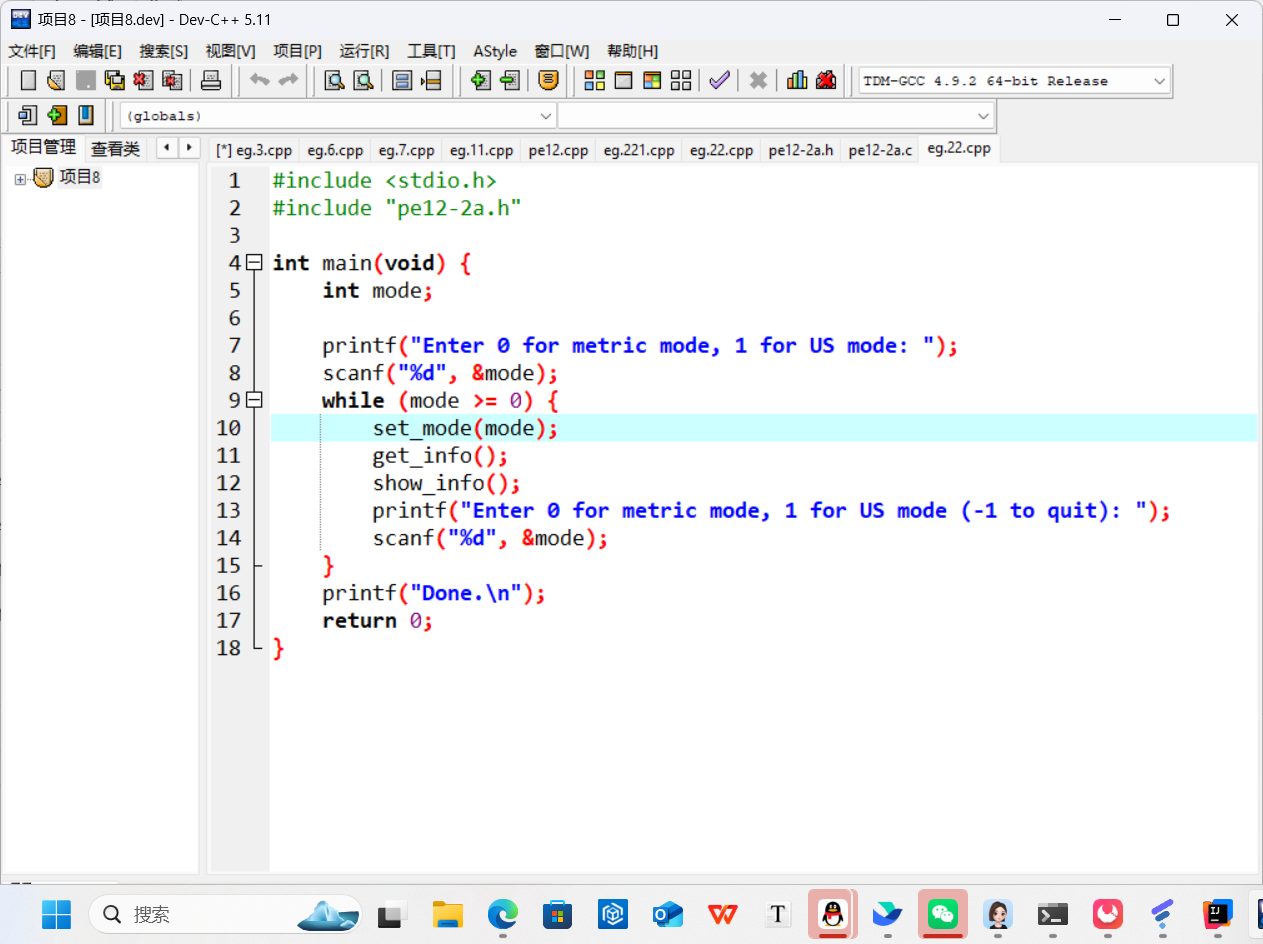Expand the 项目8 project tree node
This screenshot has height=944, width=1263.
20,178
